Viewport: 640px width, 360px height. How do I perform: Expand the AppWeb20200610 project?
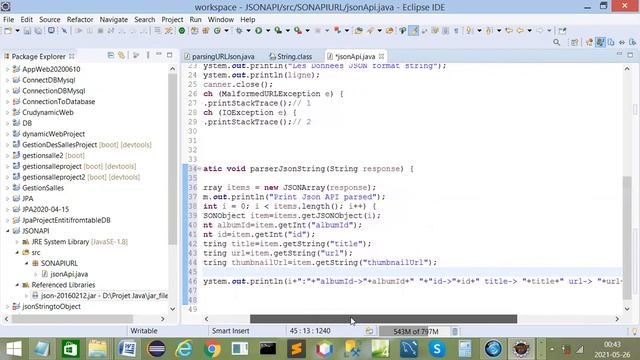pyautogui.click(x=7, y=69)
